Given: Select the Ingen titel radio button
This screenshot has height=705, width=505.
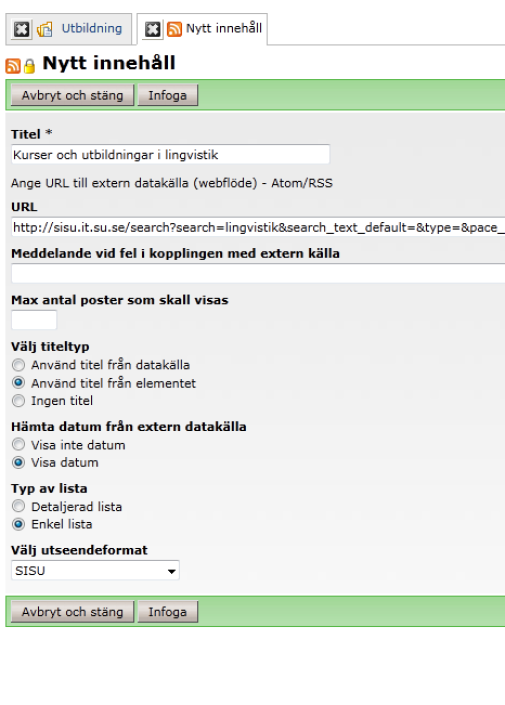Looking at the screenshot, I should (x=18, y=401).
